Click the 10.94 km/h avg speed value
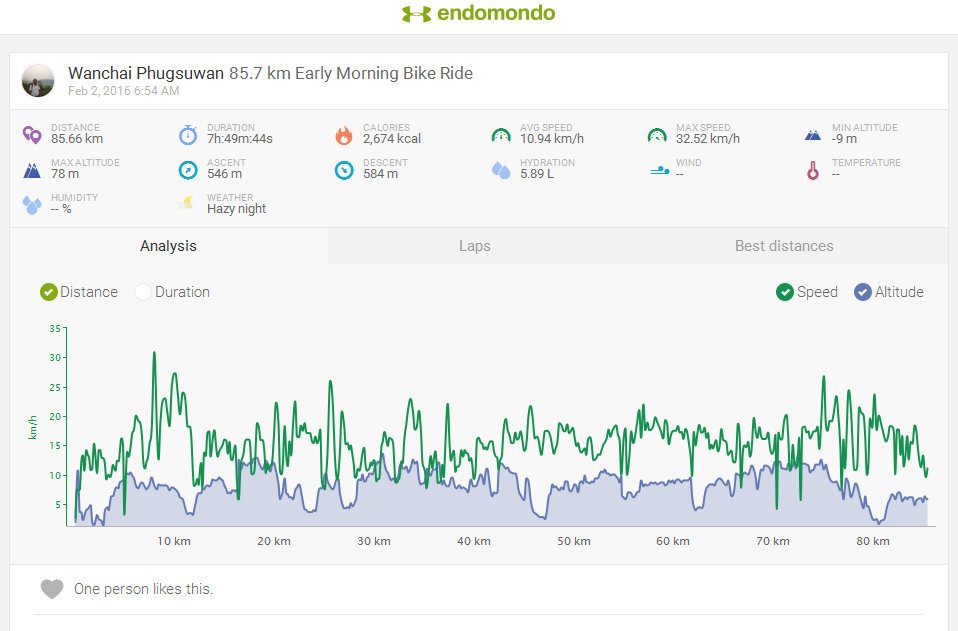This screenshot has height=631, width=958. [x=552, y=139]
